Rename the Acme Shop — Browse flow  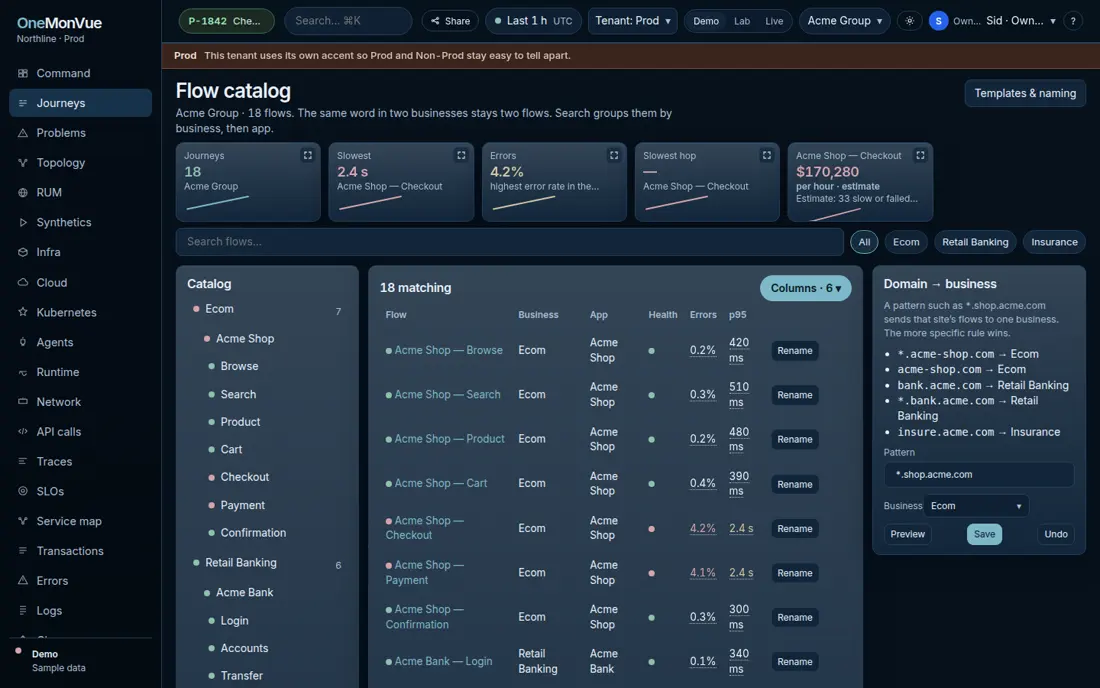click(x=794, y=351)
